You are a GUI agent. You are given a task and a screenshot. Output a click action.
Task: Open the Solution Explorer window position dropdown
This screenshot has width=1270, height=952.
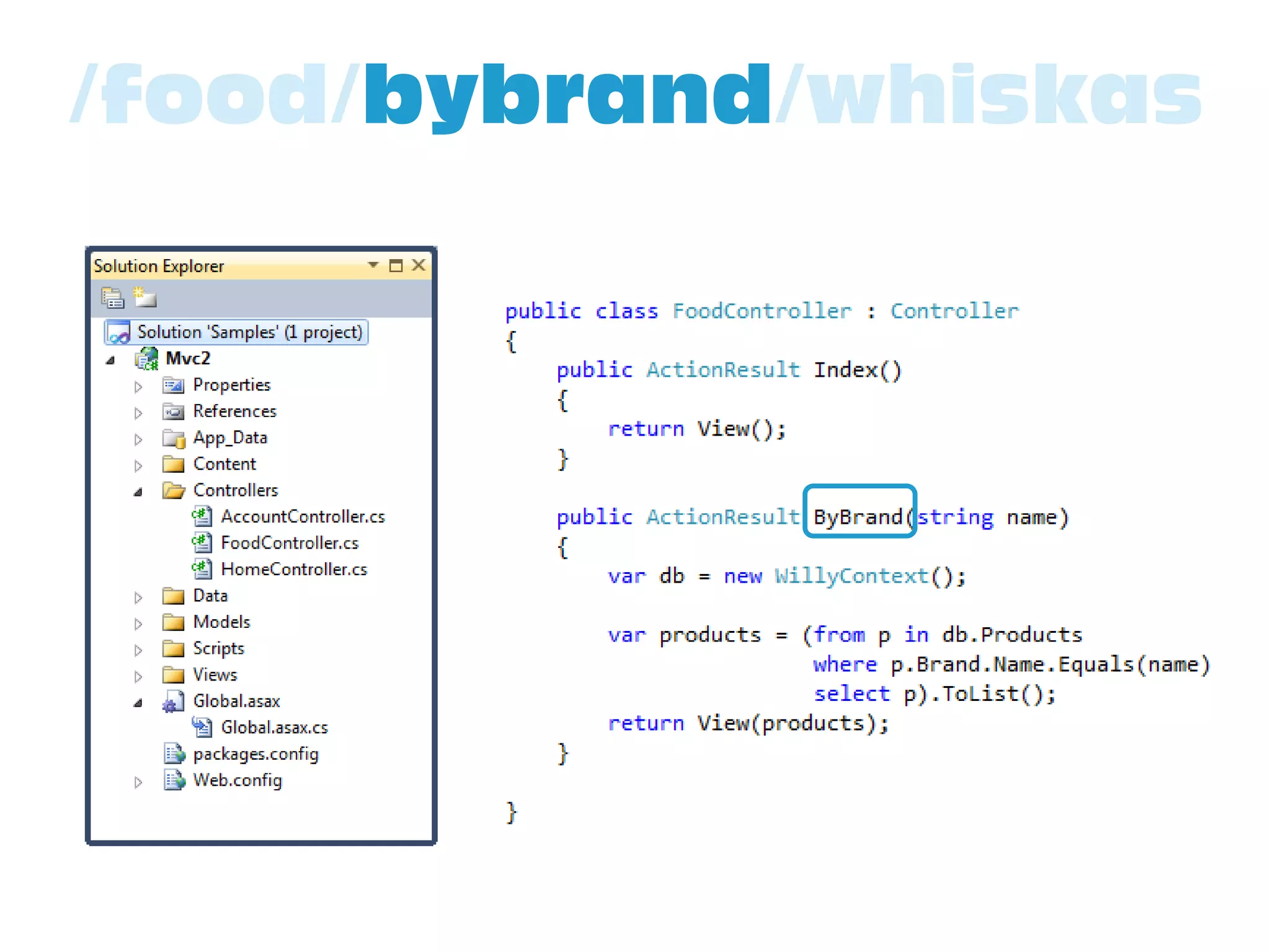coord(373,265)
